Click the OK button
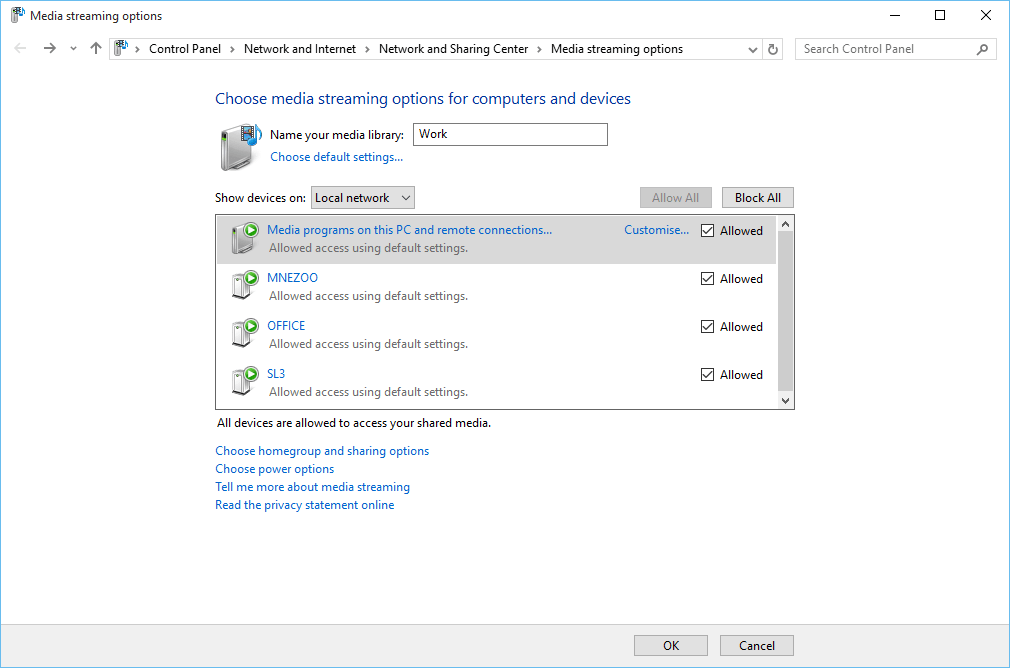 [671, 645]
